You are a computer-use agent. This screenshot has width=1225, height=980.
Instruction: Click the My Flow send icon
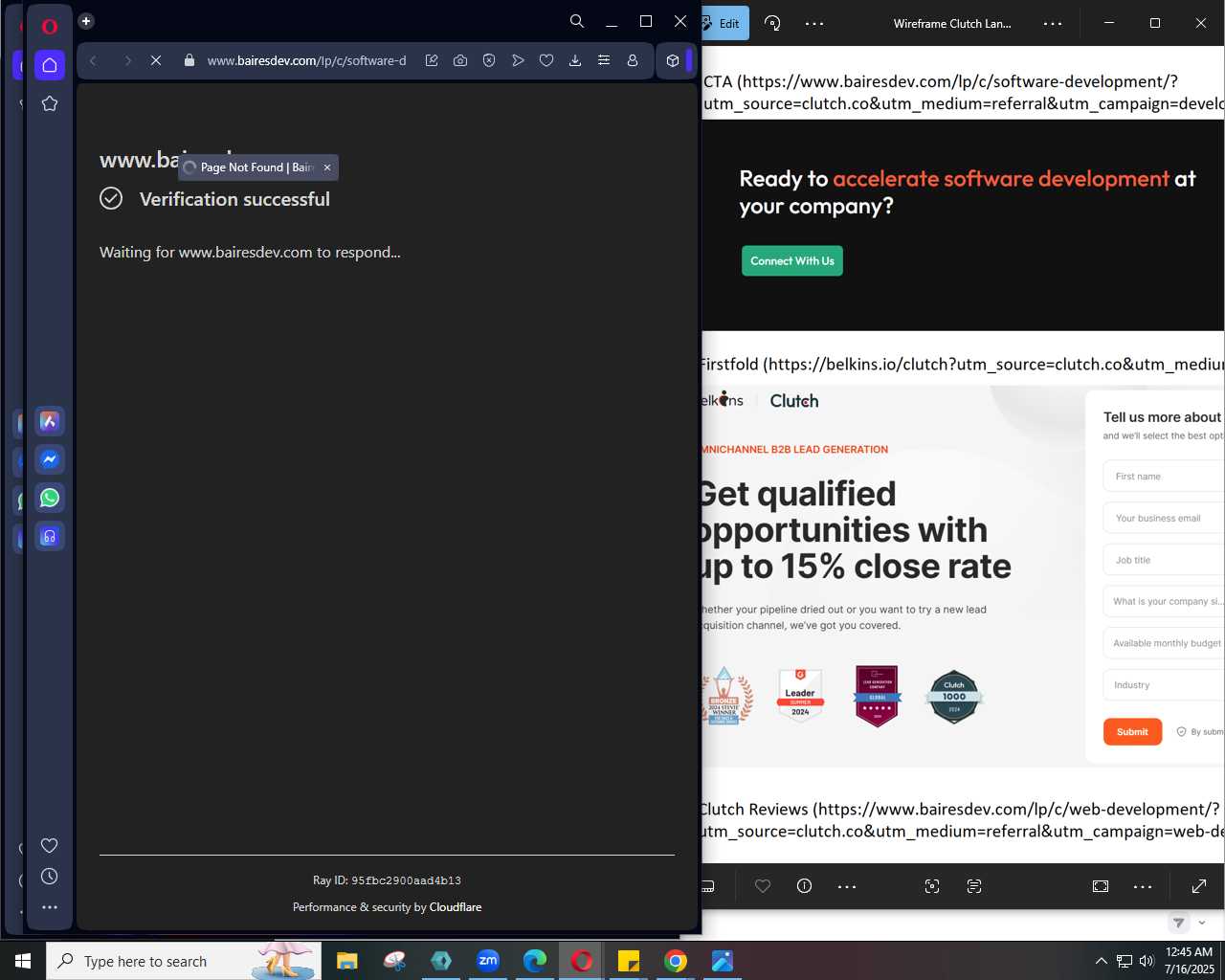pyautogui.click(x=518, y=60)
